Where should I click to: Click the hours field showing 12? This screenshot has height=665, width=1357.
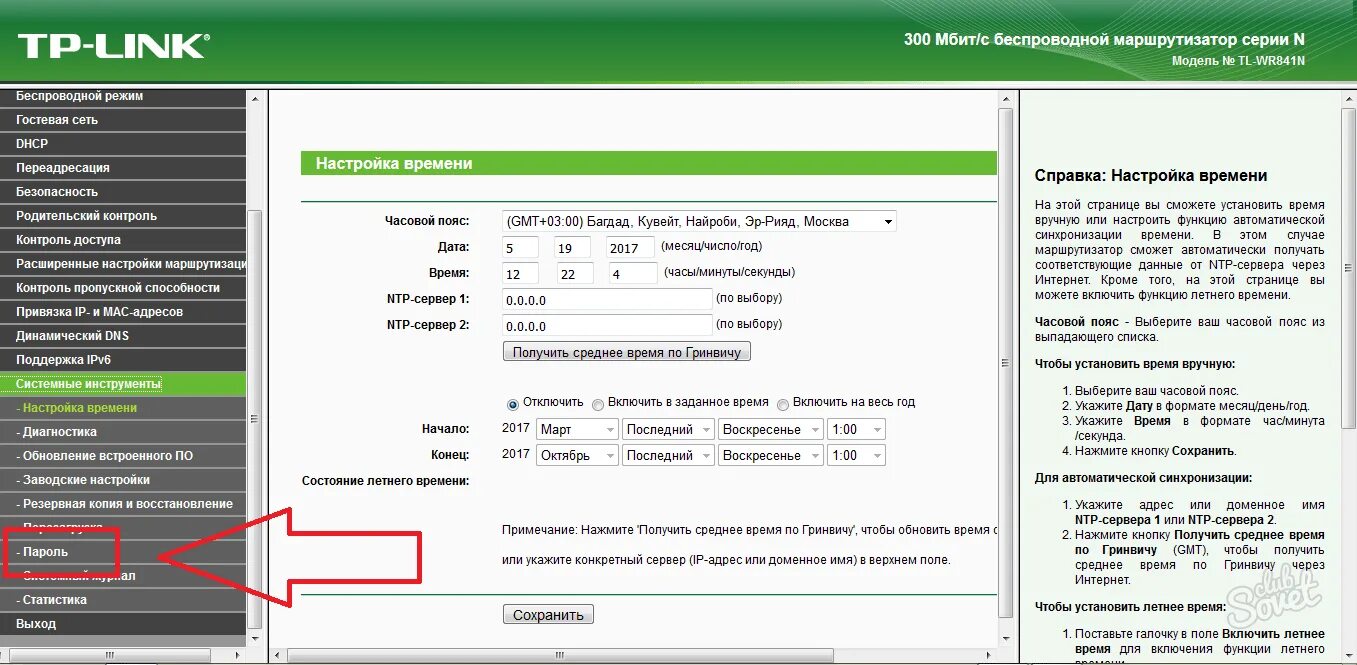click(x=520, y=273)
